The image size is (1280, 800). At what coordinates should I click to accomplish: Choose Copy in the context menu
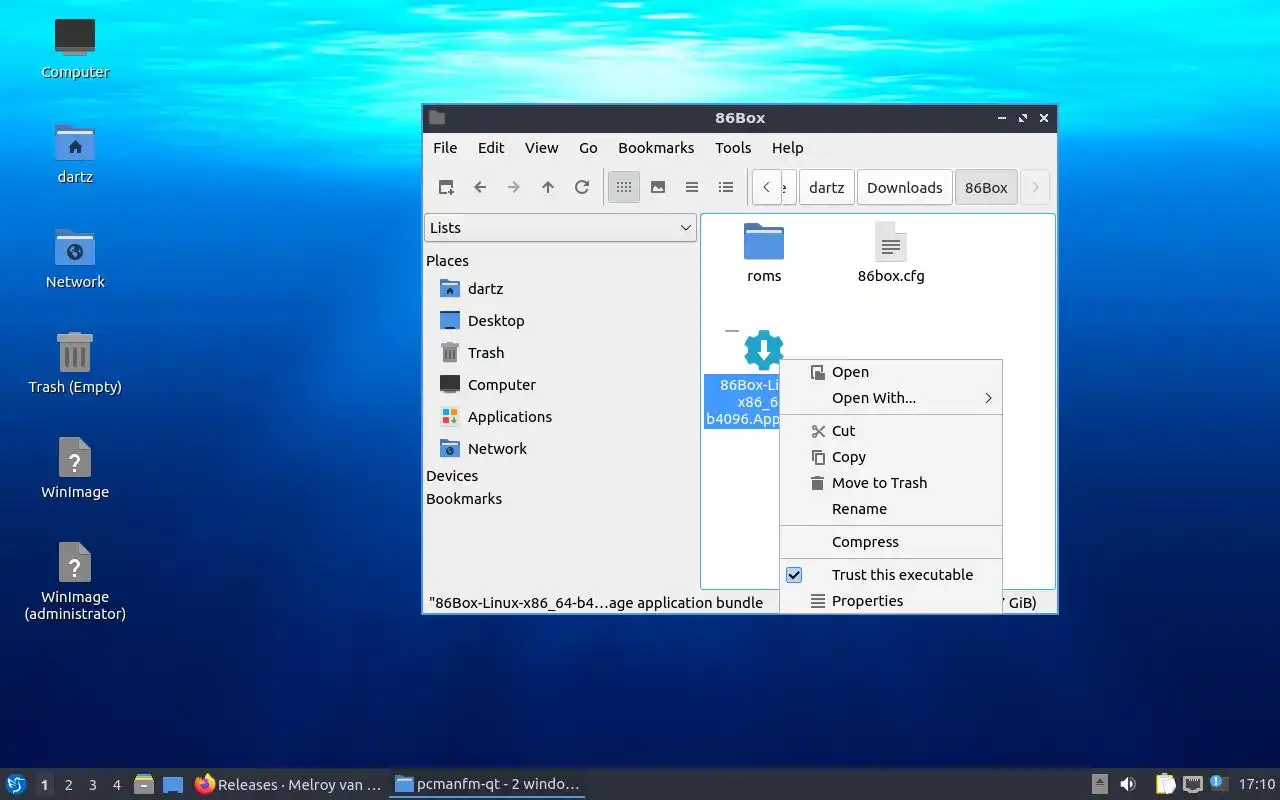pos(891,457)
